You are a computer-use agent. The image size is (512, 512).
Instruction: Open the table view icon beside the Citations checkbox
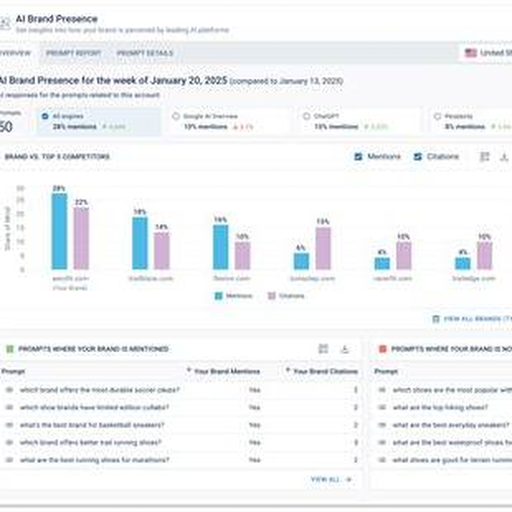coord(484,157)
